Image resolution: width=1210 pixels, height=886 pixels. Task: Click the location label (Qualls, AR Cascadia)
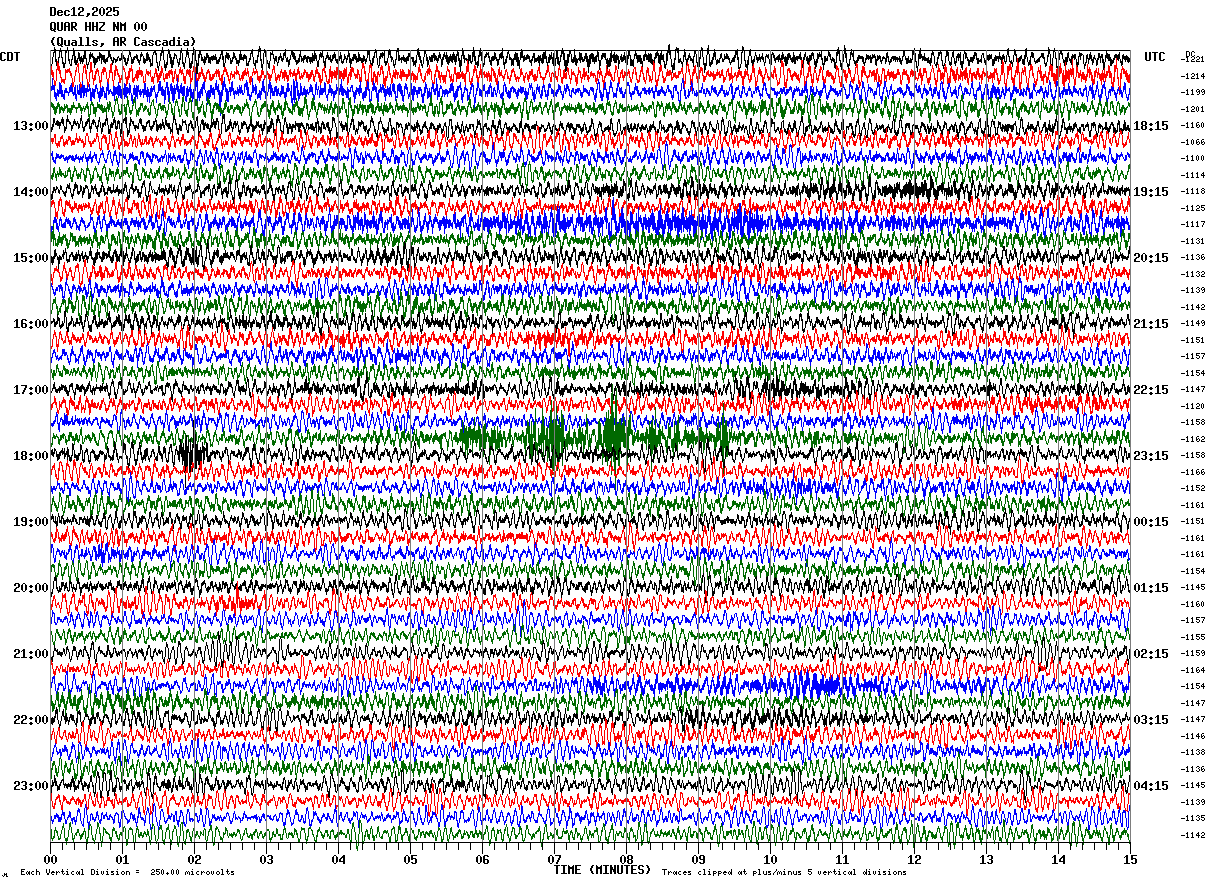pyautogui.click(x=123, y=42)
